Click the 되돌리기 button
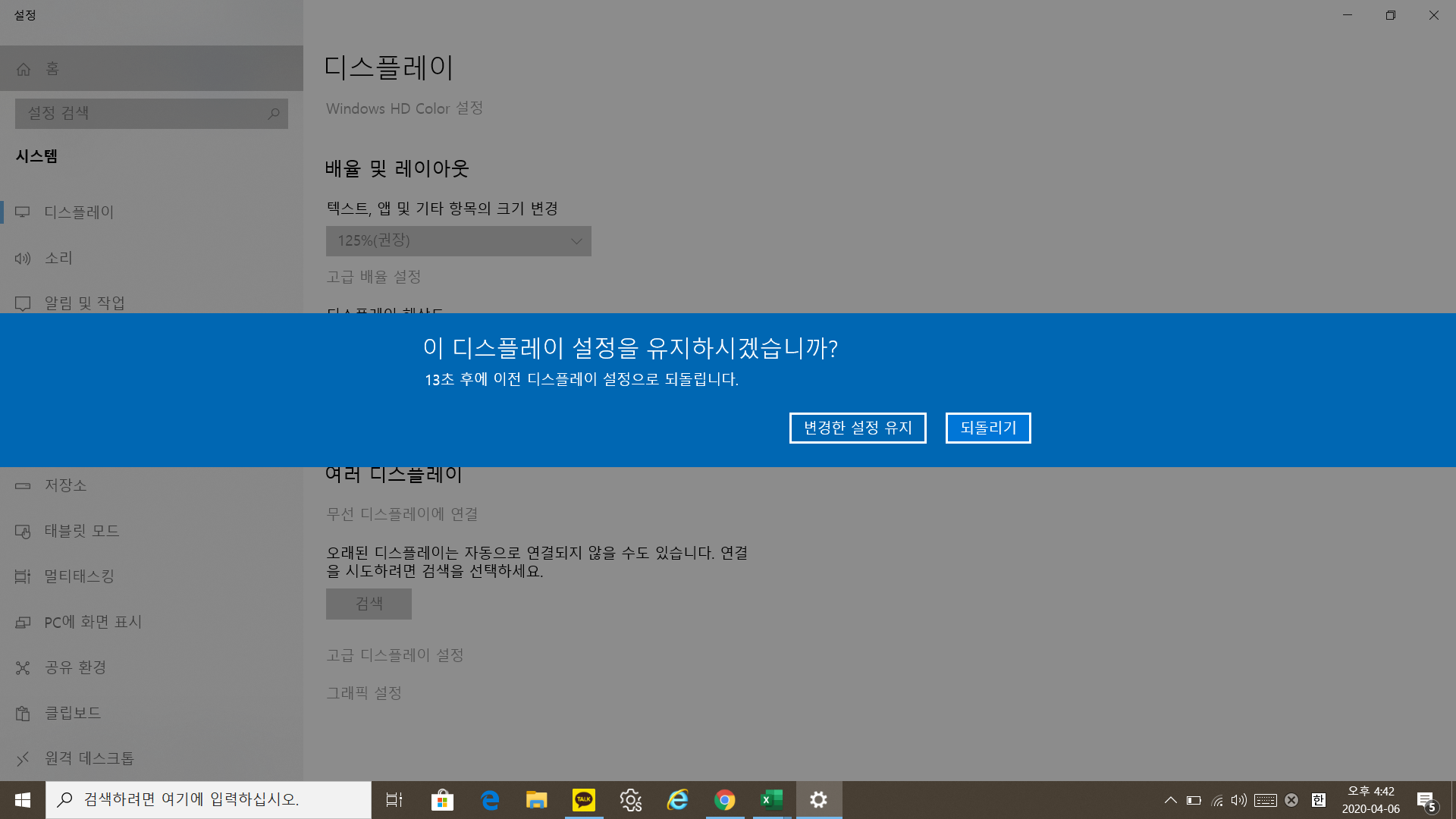 (988, 428)
